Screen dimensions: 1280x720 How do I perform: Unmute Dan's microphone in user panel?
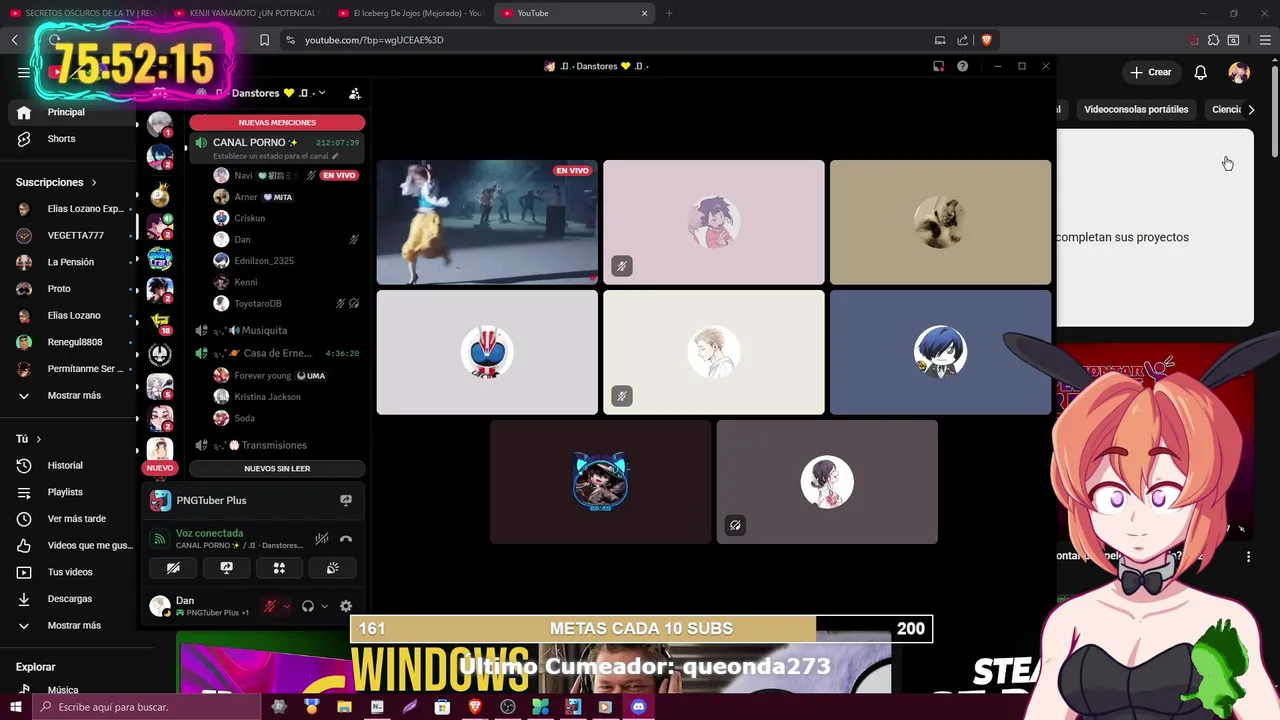pyautogui.click(x=269, y=606)
